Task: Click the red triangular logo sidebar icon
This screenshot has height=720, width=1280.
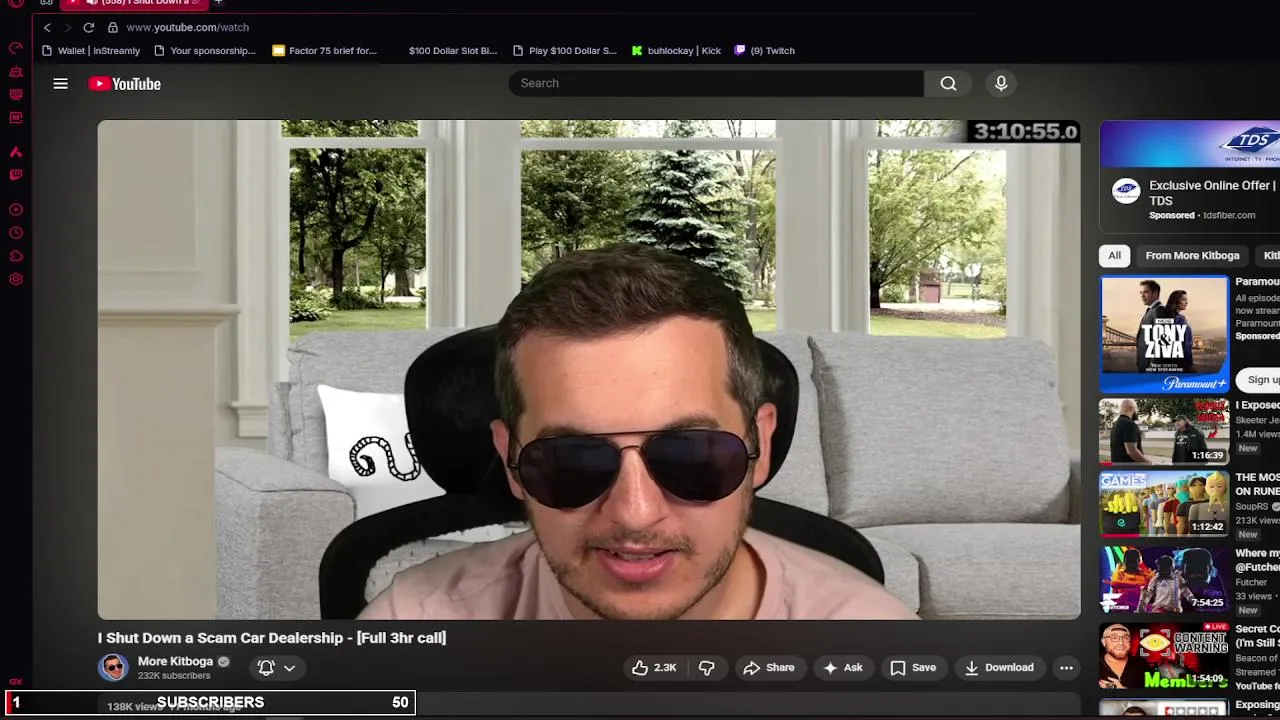Action: click(16, 152)
